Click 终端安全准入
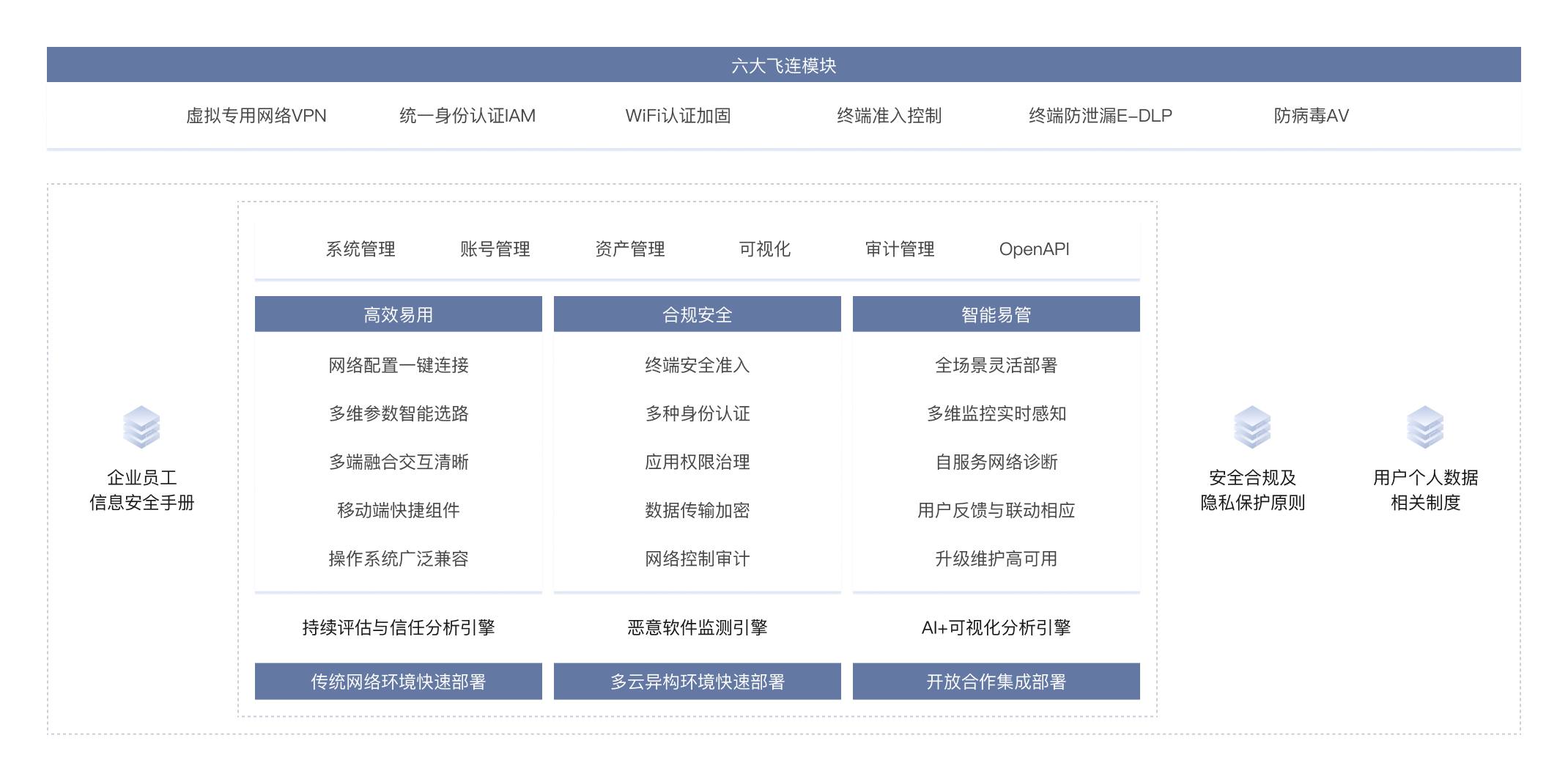This screenshot has width=1568, height=782. coord(698,365)
